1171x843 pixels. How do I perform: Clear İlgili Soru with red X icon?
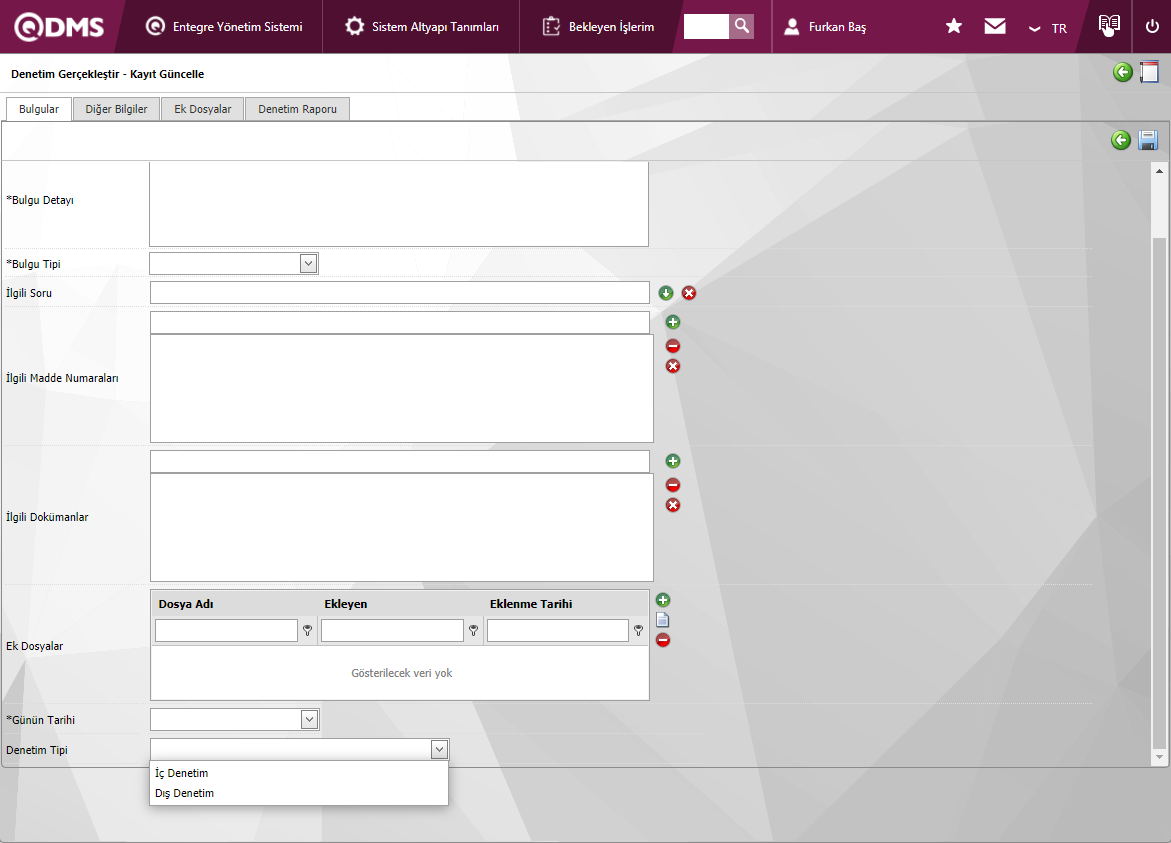click(x=689, y=293)
